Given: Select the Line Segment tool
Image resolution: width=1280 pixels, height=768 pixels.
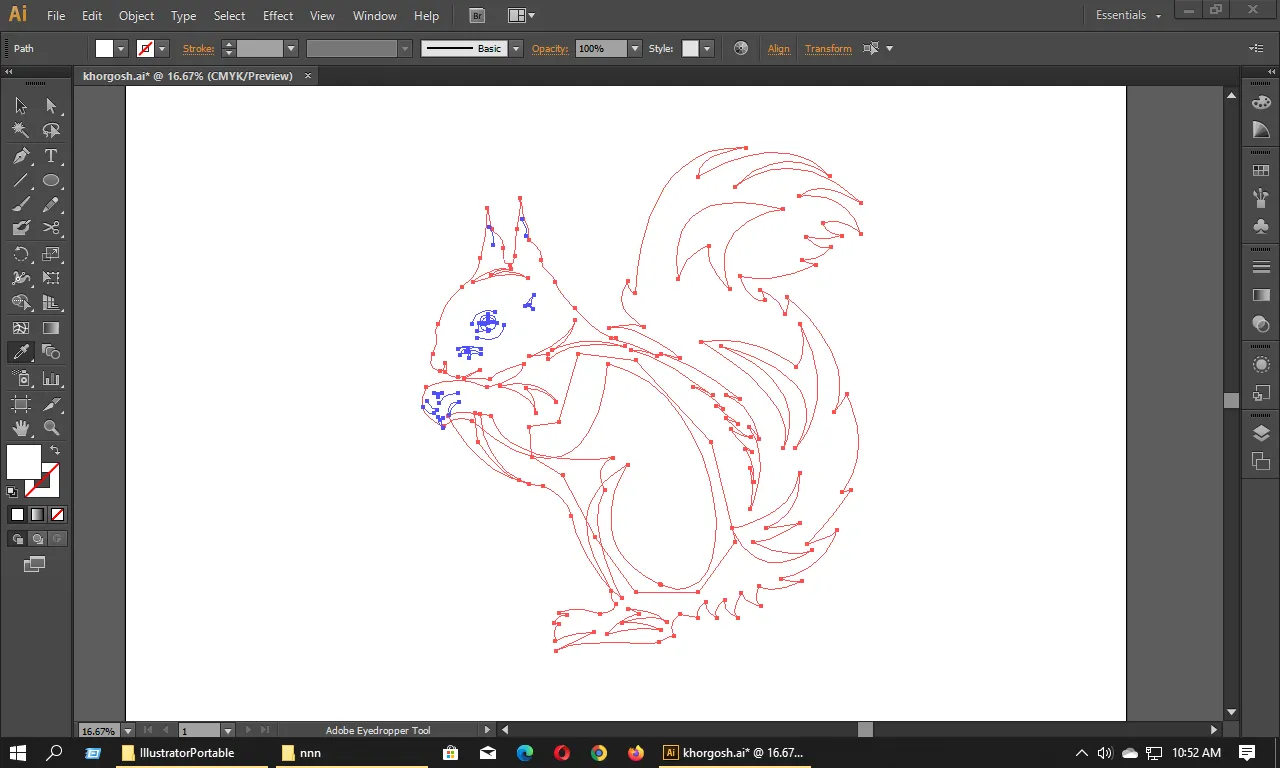Looking at the screenshot, I should click(x=21, y=180).
